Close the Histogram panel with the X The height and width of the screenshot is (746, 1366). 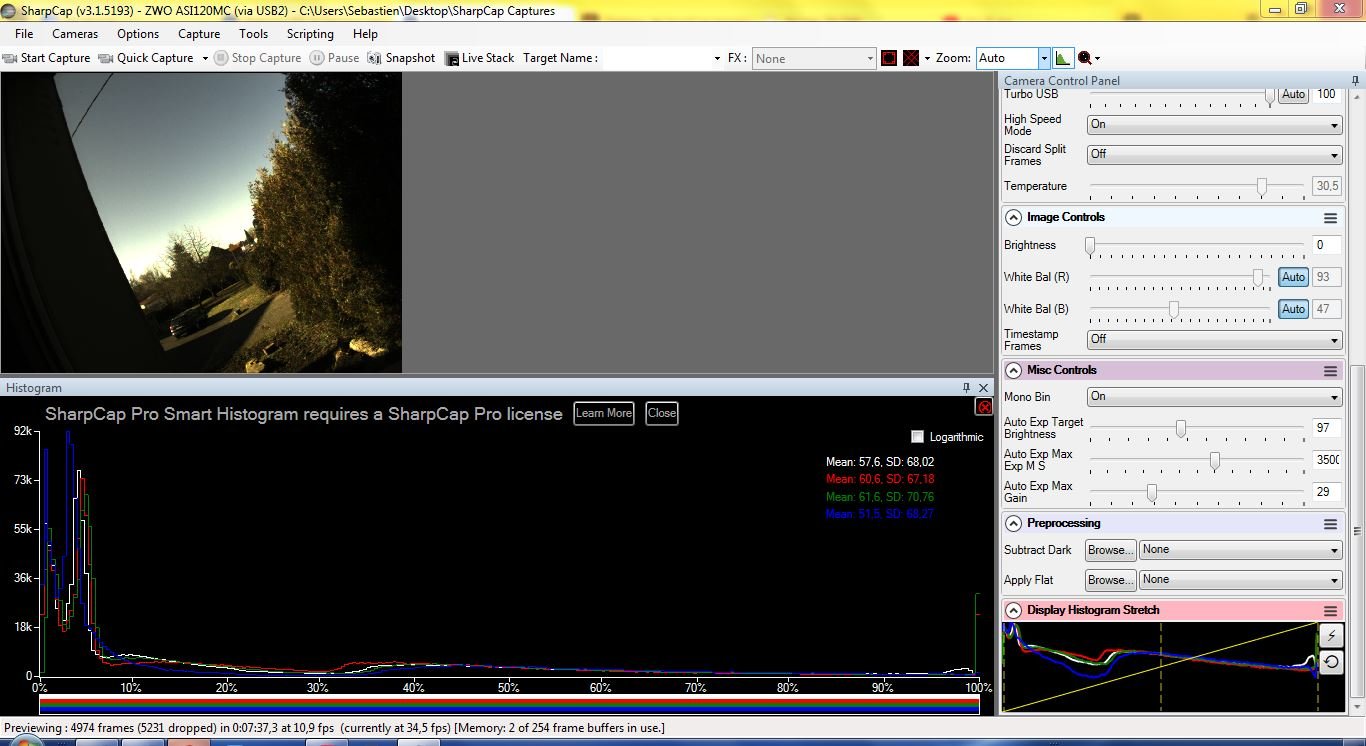(x=984, y=388)
